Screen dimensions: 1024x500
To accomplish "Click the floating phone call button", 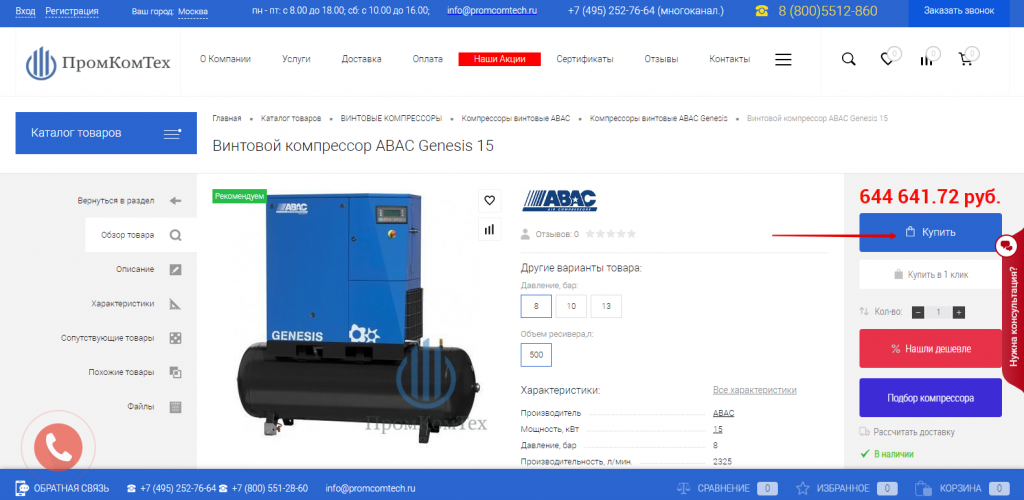I will (x=58, y=447).
